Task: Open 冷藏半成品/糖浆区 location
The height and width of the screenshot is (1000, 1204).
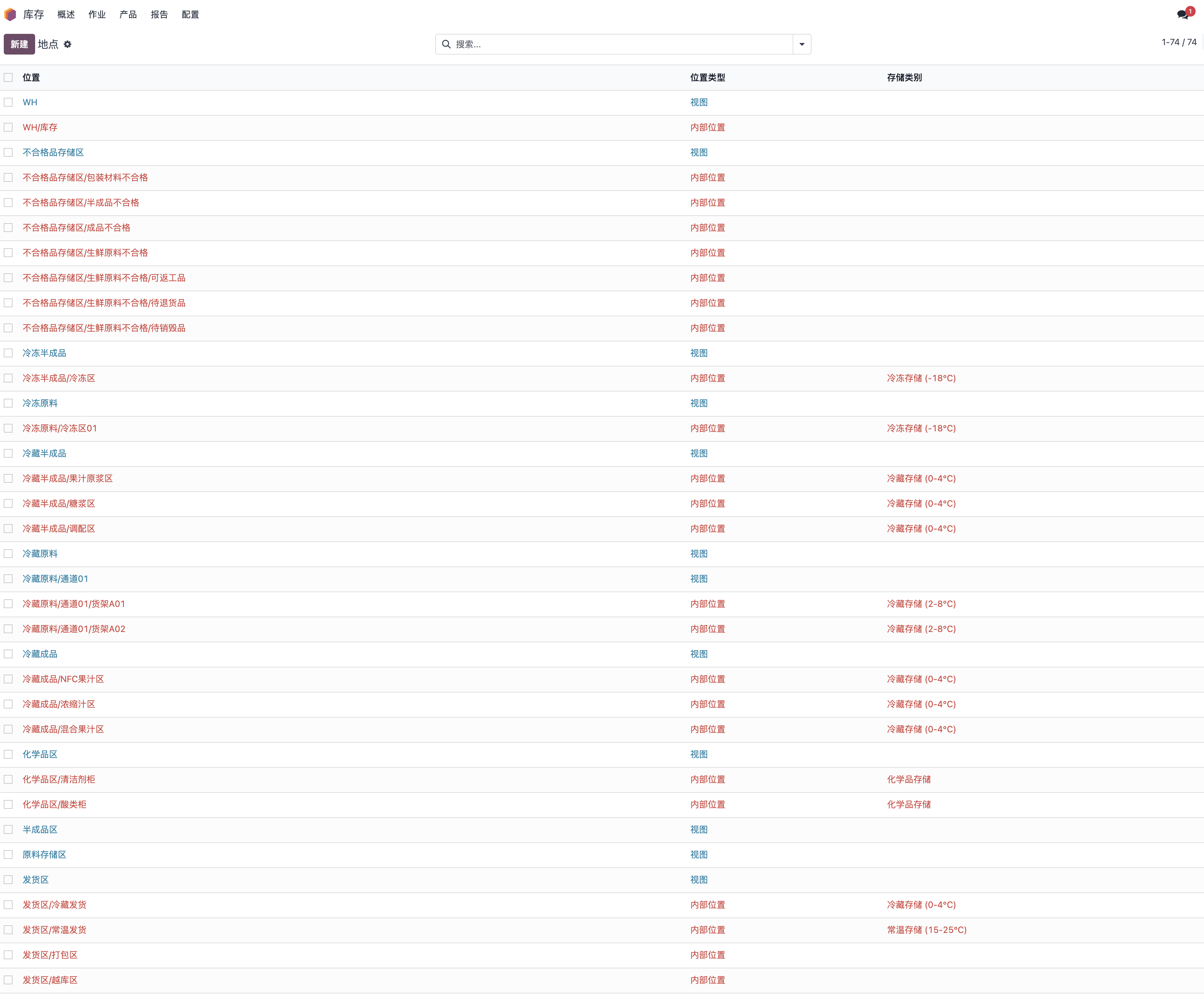Action: 59,504
